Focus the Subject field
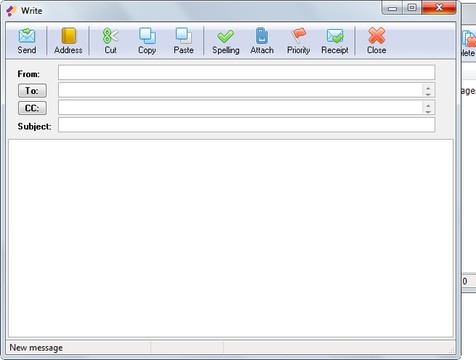 point(247,125)
